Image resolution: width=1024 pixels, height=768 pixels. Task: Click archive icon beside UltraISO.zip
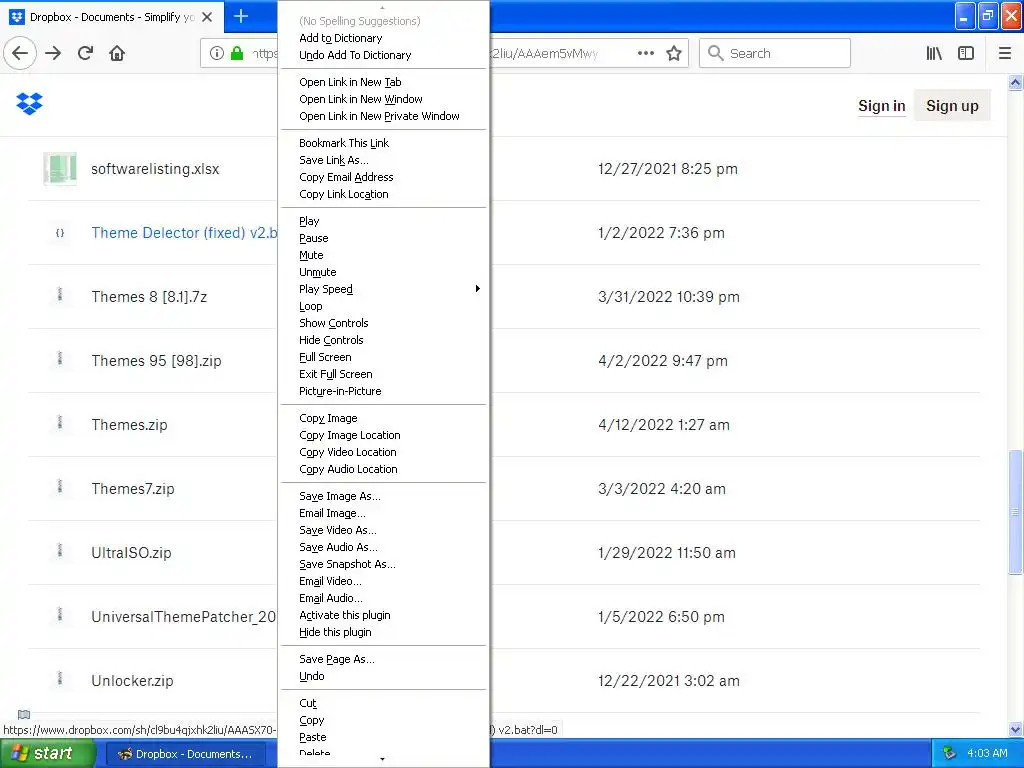[x=60, y=551]
